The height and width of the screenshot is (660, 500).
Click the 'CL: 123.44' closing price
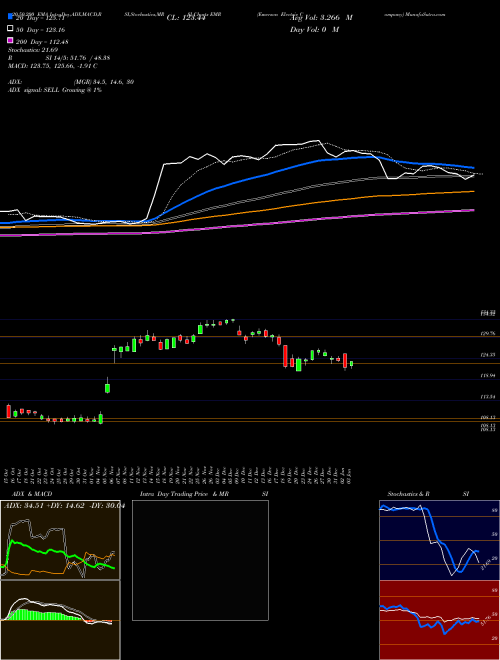186,18
